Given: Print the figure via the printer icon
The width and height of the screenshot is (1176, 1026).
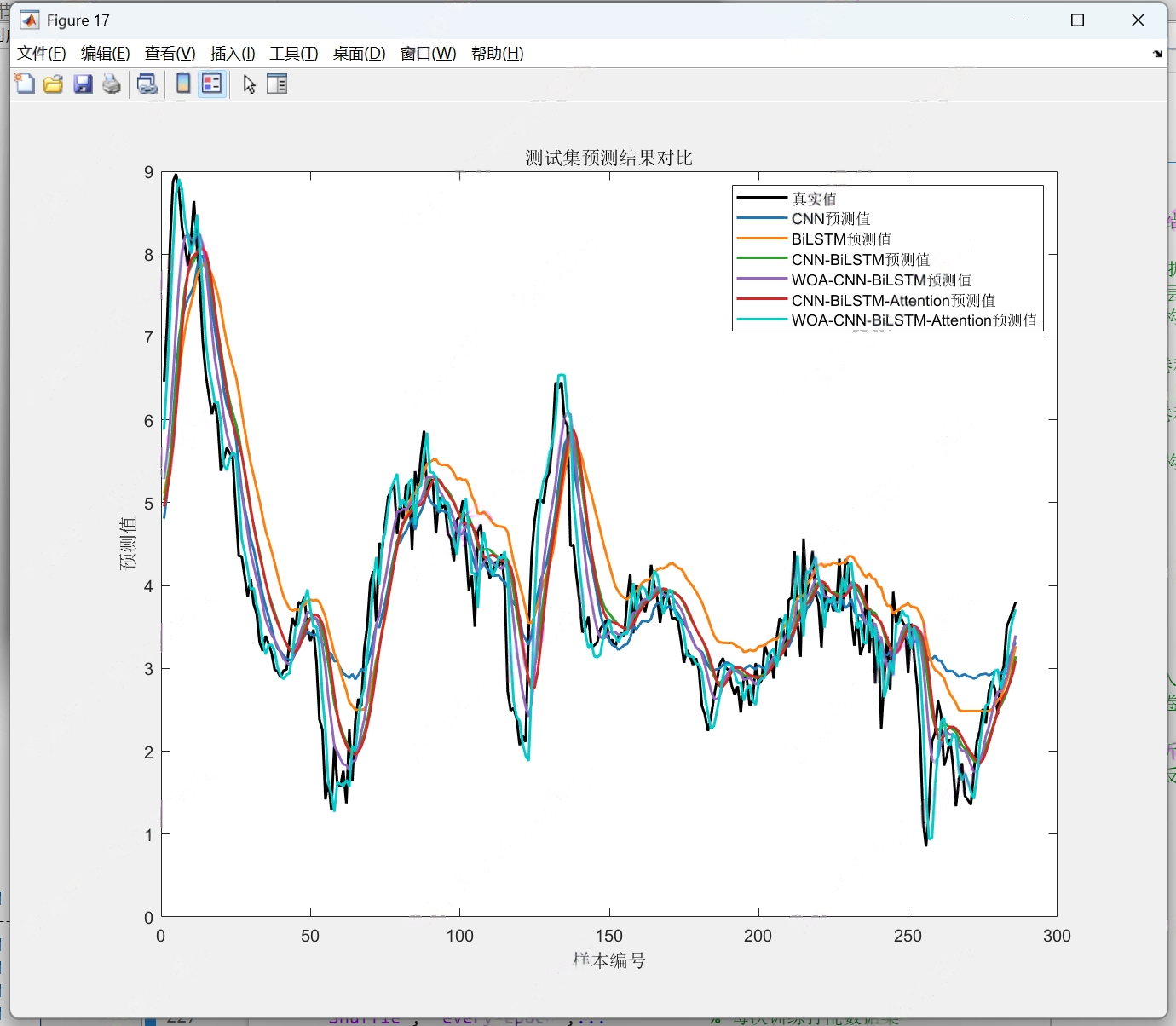Looking at the screenshot, I should (112, 84).
